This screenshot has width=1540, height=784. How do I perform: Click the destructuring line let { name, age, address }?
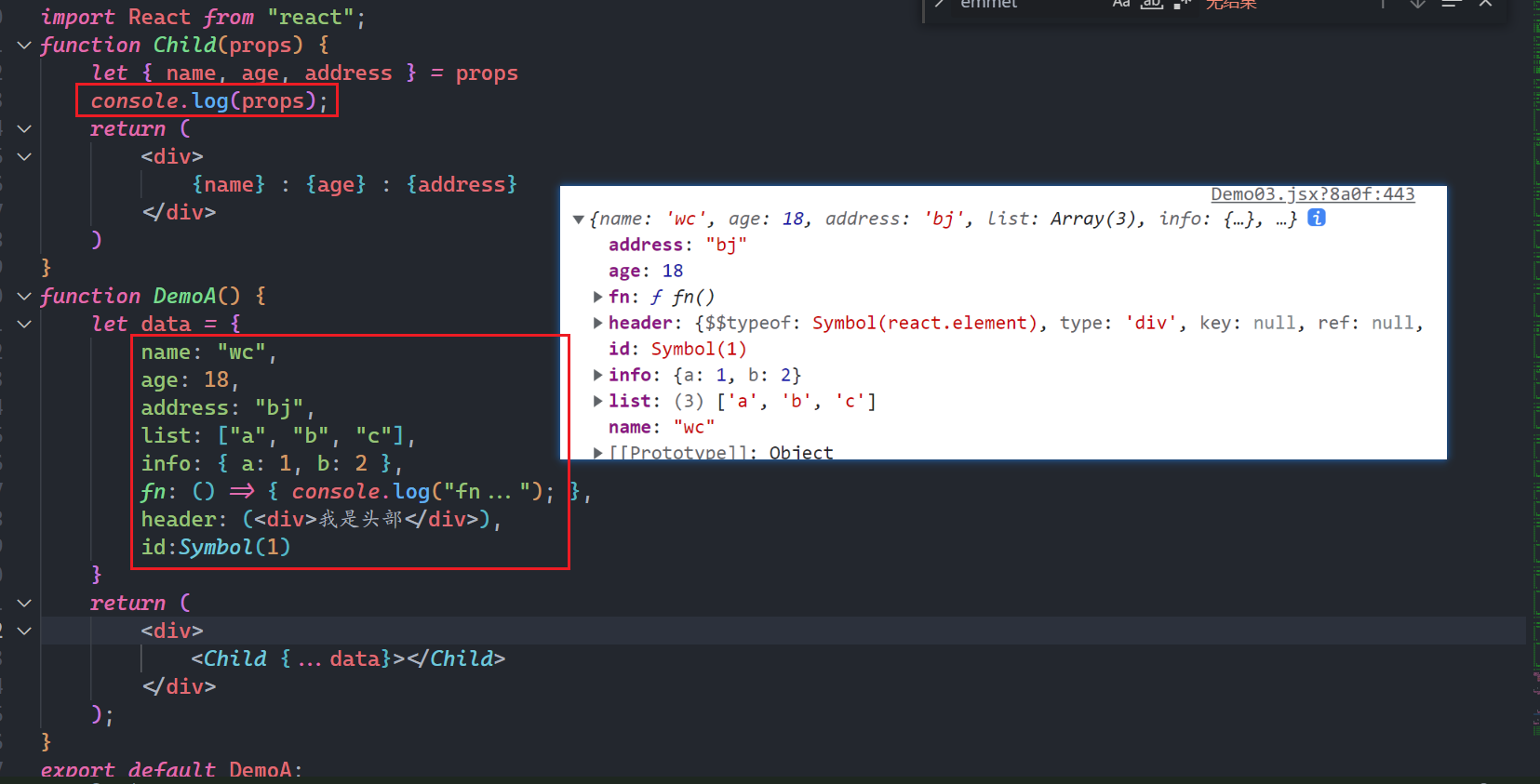coord(304,73)
